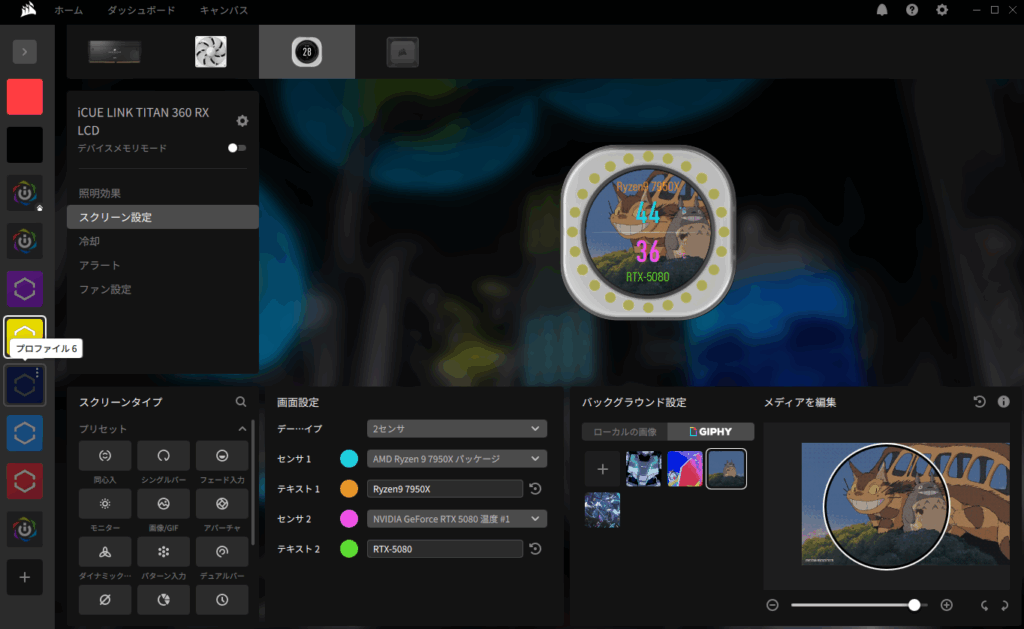This screenshot has height=629, width=1024.
Task: Open the データタイプ 2センサ dropdown
Action: [x=456, y=428]
